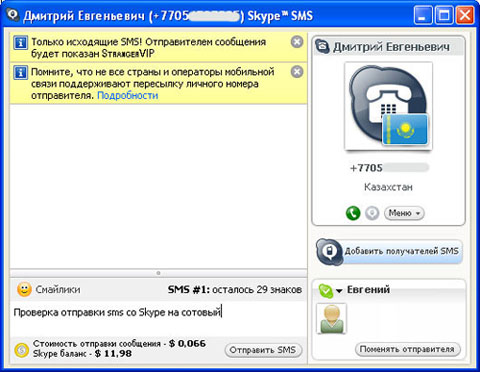The height and width of the screenshot is (372, 480).
Task: Click the info icon of the mobile operators notice
Action: 20,72
